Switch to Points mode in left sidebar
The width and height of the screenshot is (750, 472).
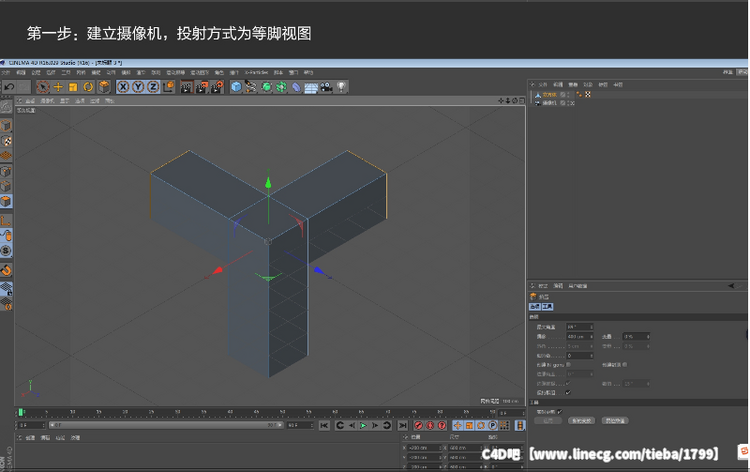point(6,171)
